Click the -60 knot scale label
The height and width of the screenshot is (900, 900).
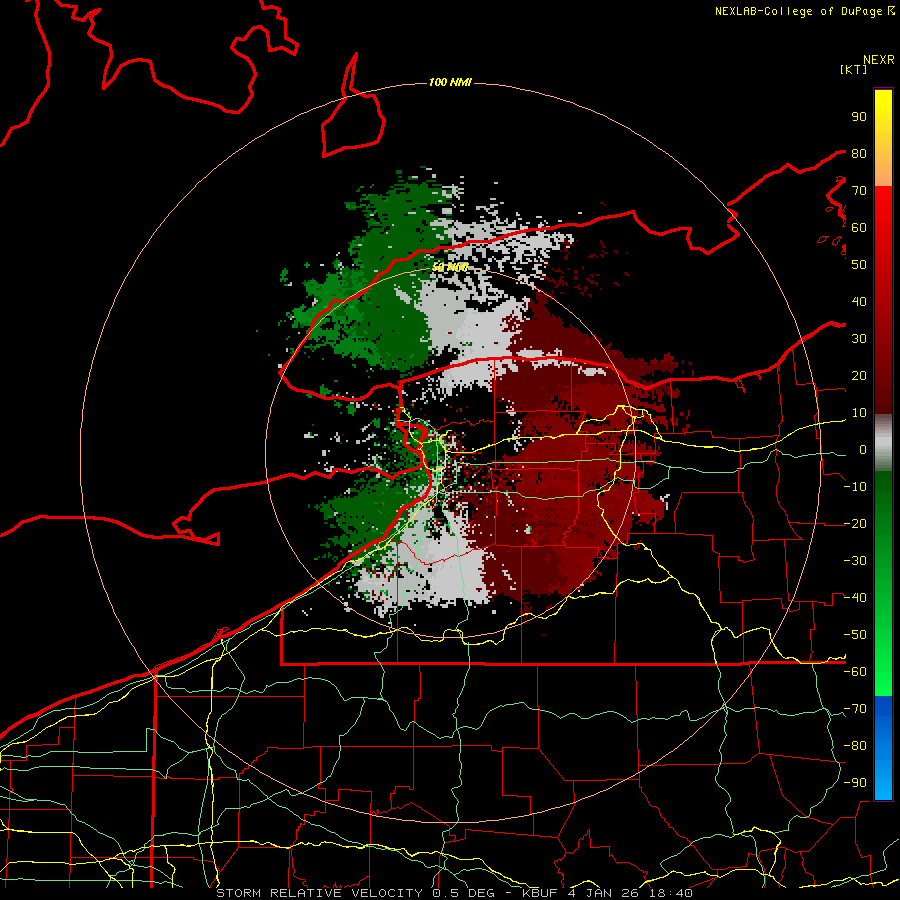855,672
